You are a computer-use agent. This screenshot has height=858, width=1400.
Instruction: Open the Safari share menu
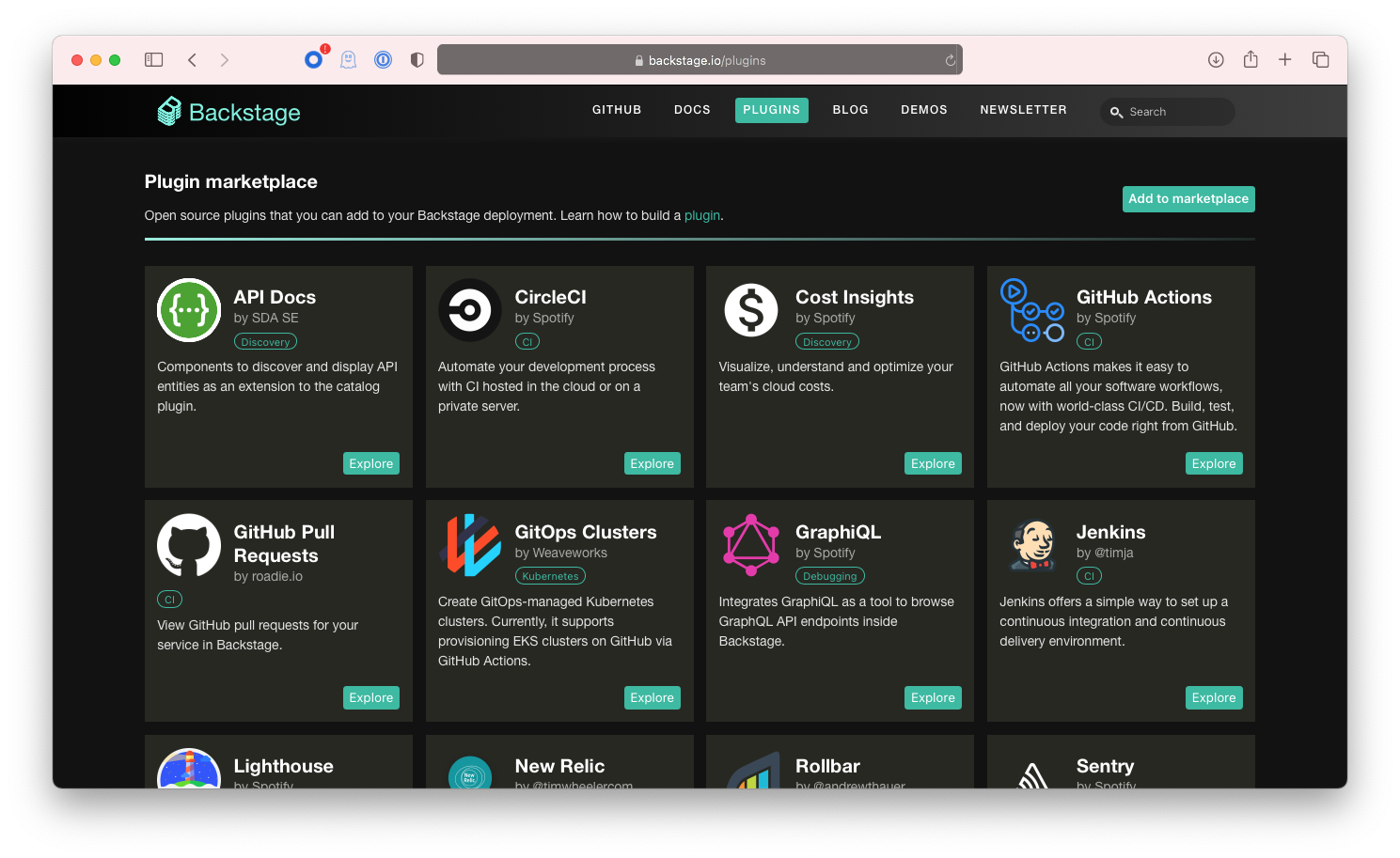[1251, 60]
